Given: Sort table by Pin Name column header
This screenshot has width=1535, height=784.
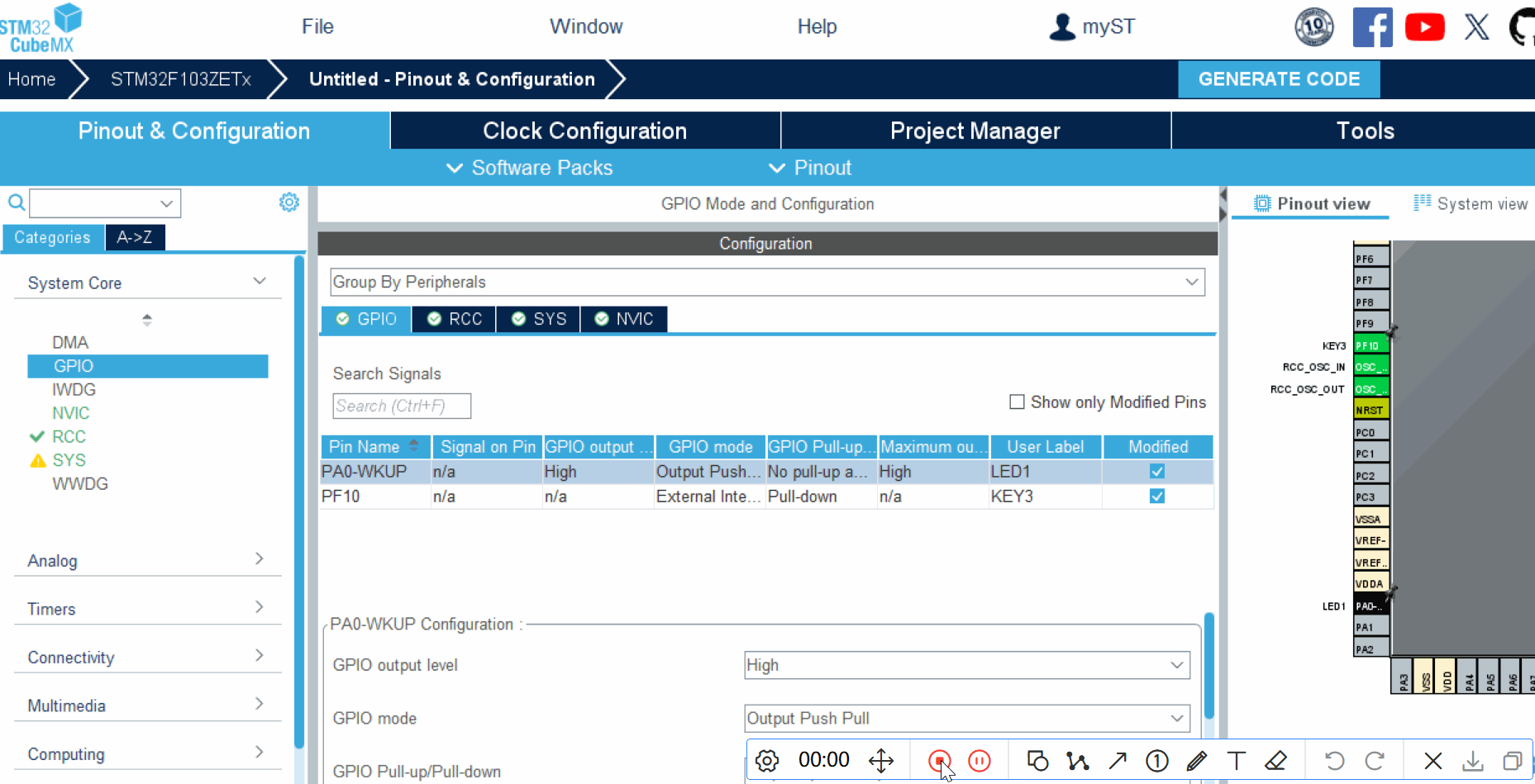Looking at the screenshot, I should (x=375, y=447).
